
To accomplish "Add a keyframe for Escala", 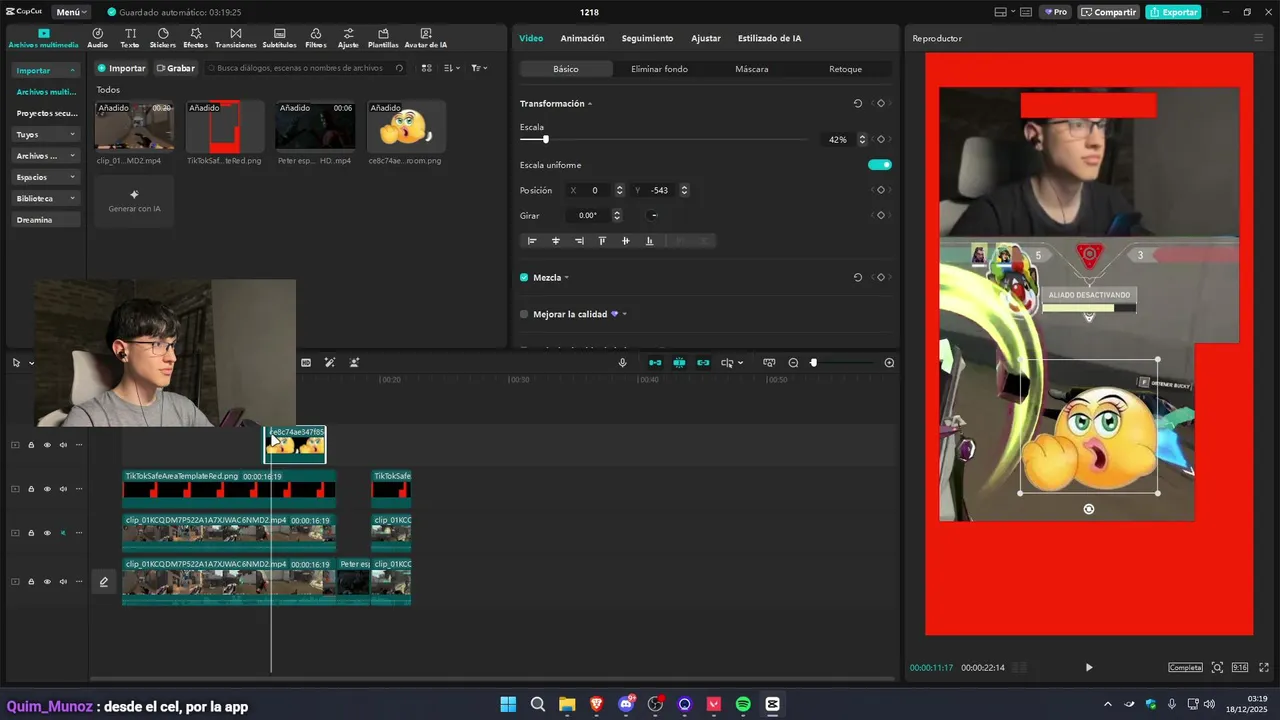I will point(881,140).
